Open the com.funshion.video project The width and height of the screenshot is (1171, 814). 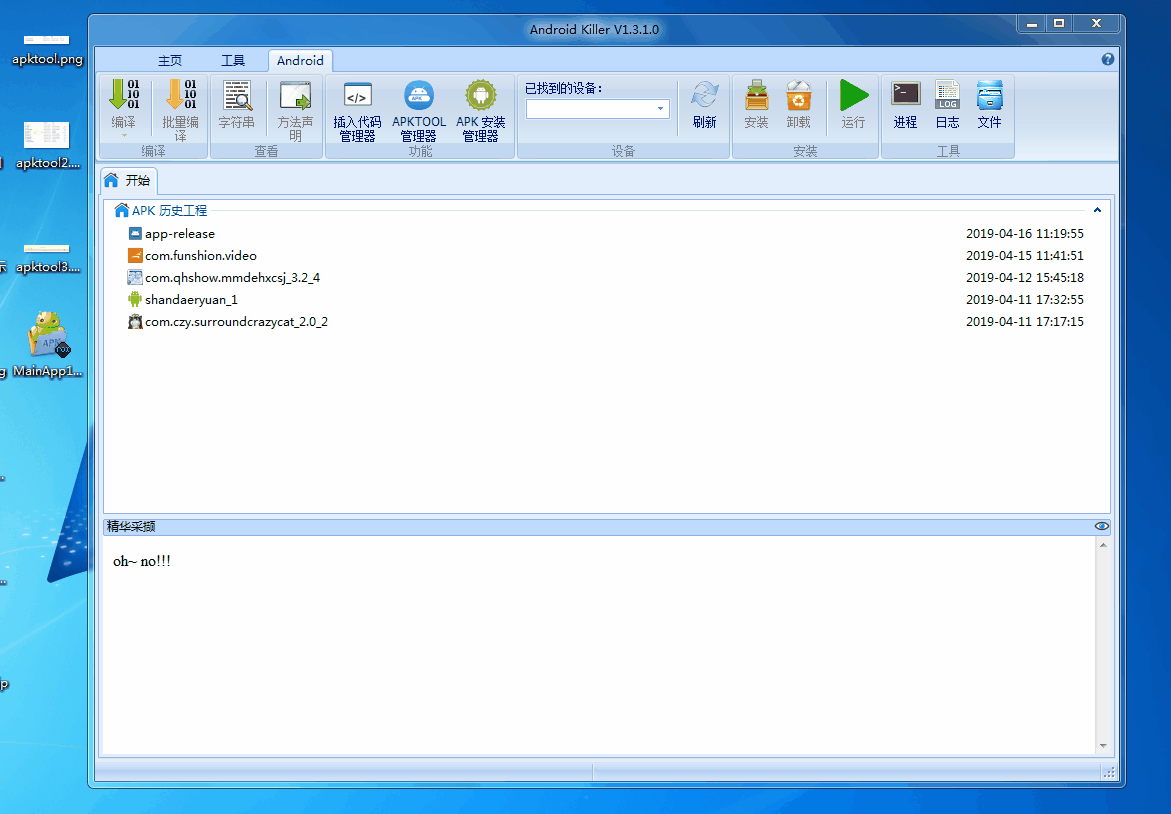[x=200, y=256]
